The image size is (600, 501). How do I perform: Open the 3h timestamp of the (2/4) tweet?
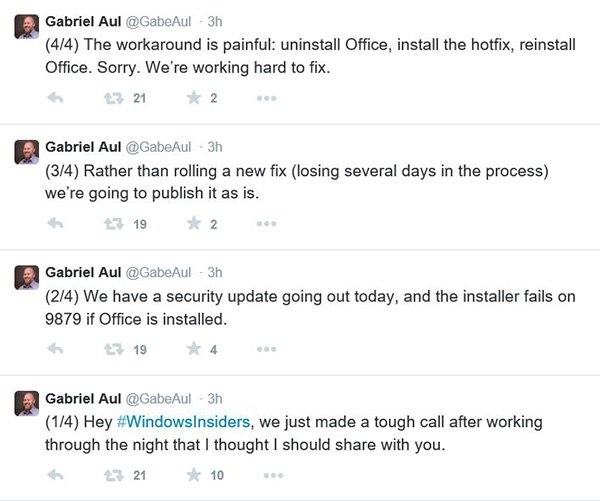(215, 273)
